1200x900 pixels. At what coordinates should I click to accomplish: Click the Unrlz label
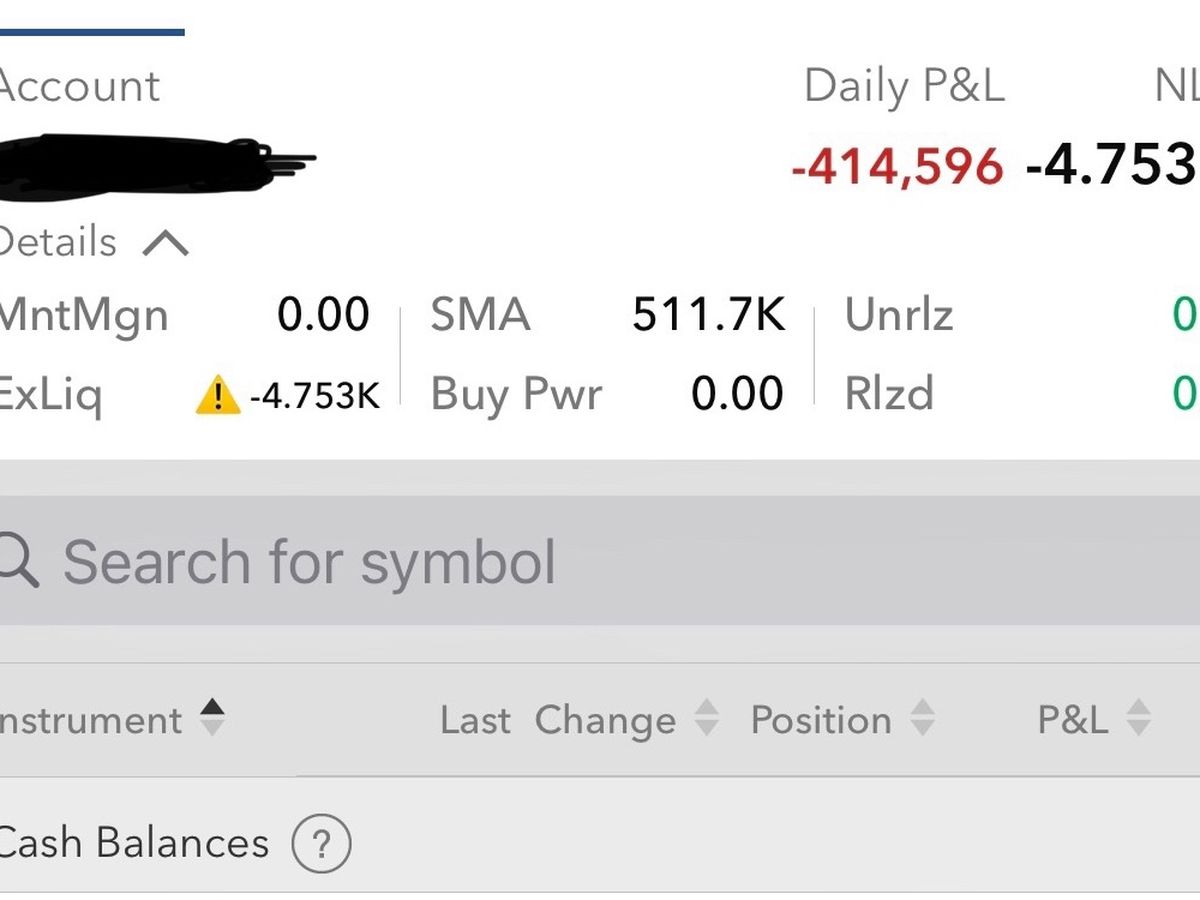coord(898,315)
